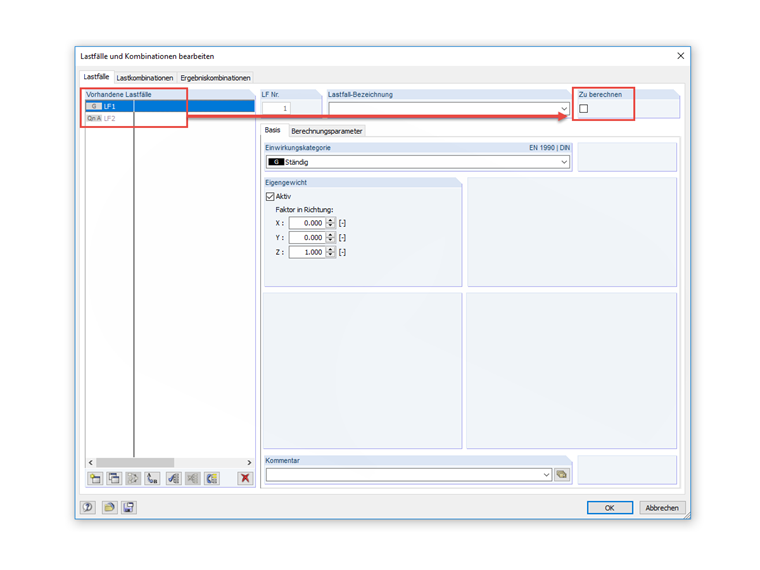Click the Y factor field showing 0.000

307,238
